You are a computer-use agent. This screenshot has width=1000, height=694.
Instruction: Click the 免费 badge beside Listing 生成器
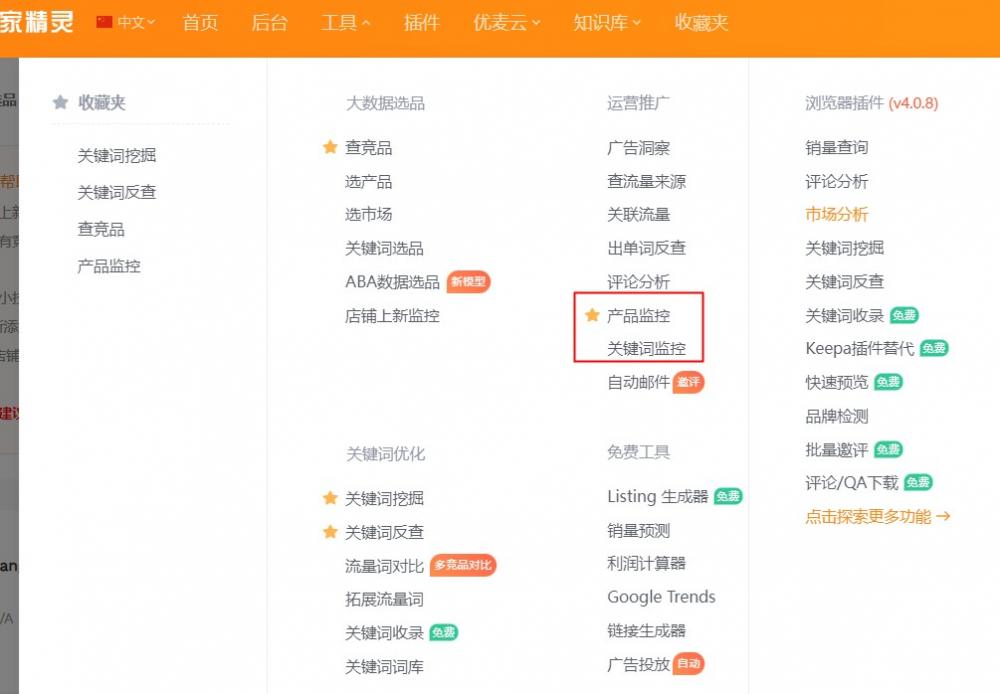pos(728,497)
